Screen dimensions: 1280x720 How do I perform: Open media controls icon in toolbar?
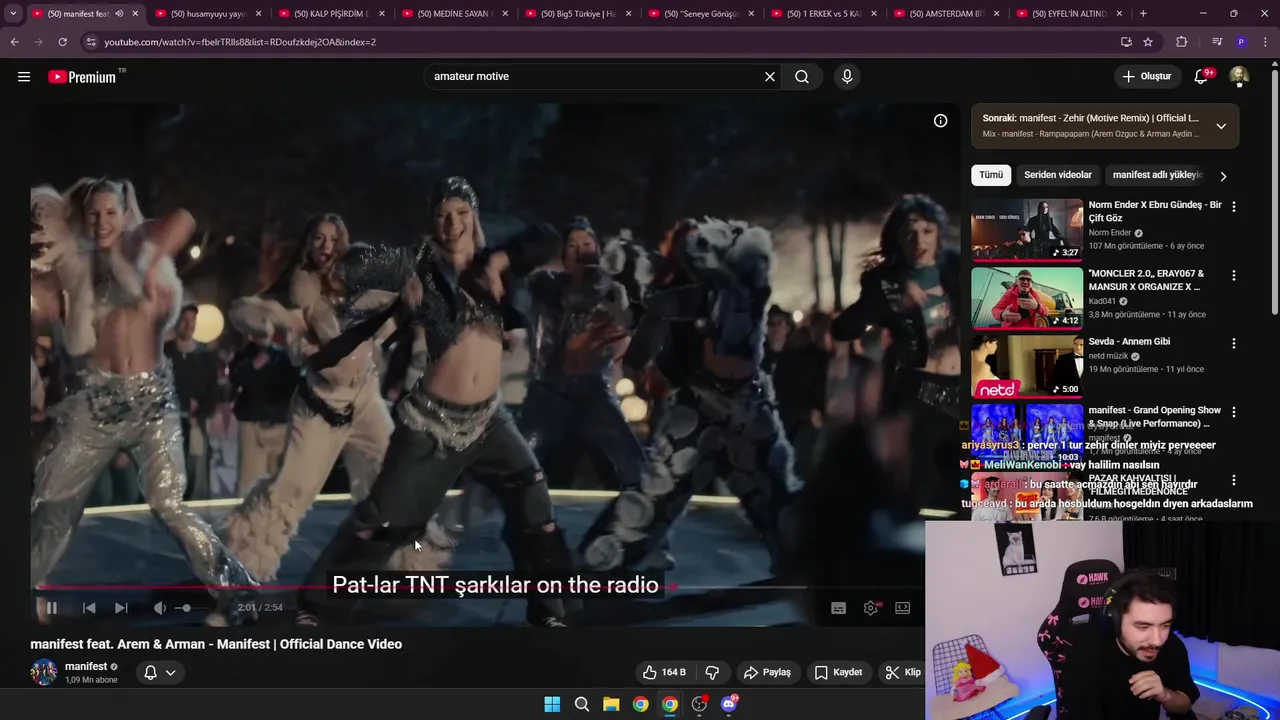[1216, 42]
